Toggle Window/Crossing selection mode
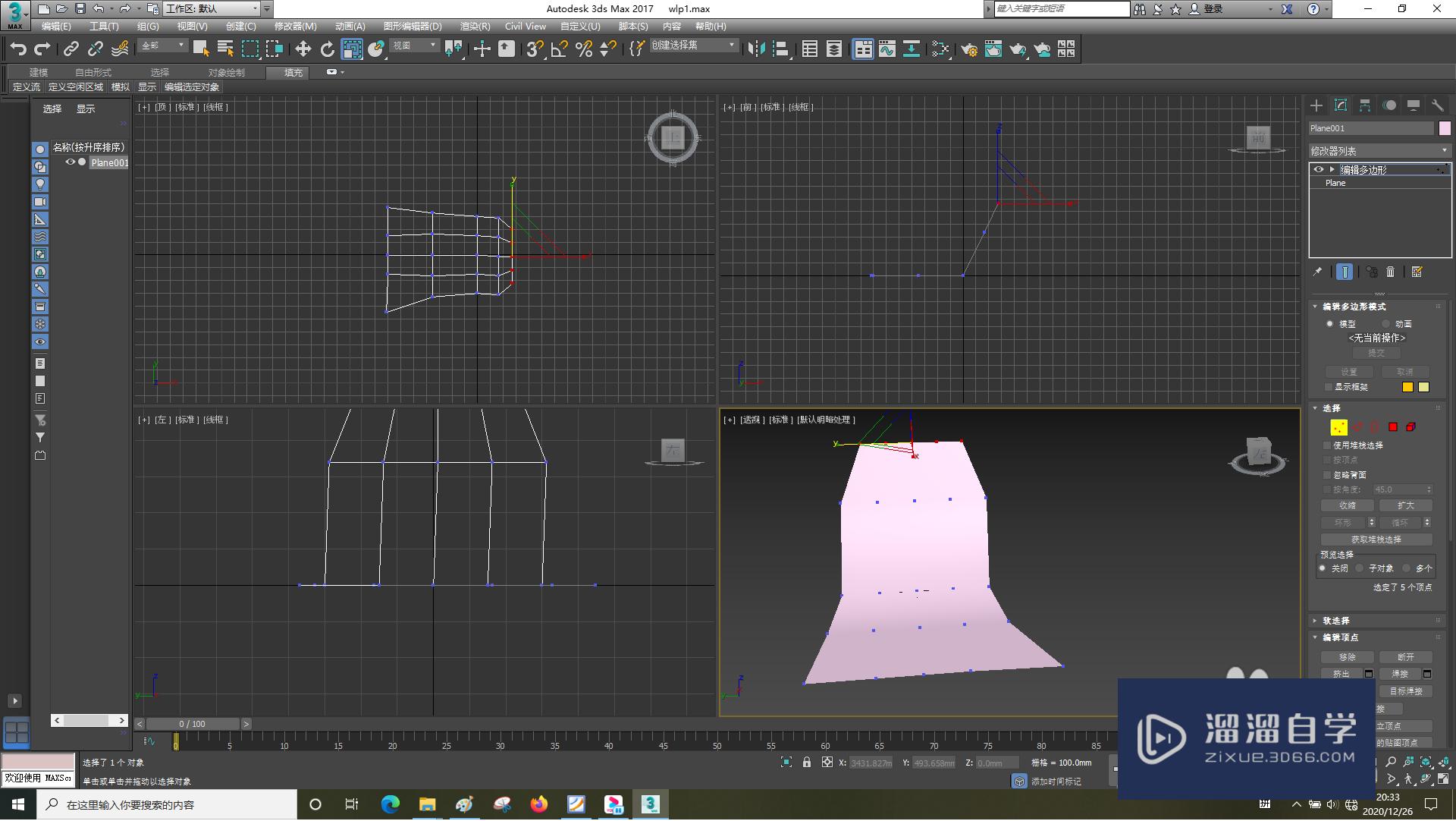 click(275, 49)
